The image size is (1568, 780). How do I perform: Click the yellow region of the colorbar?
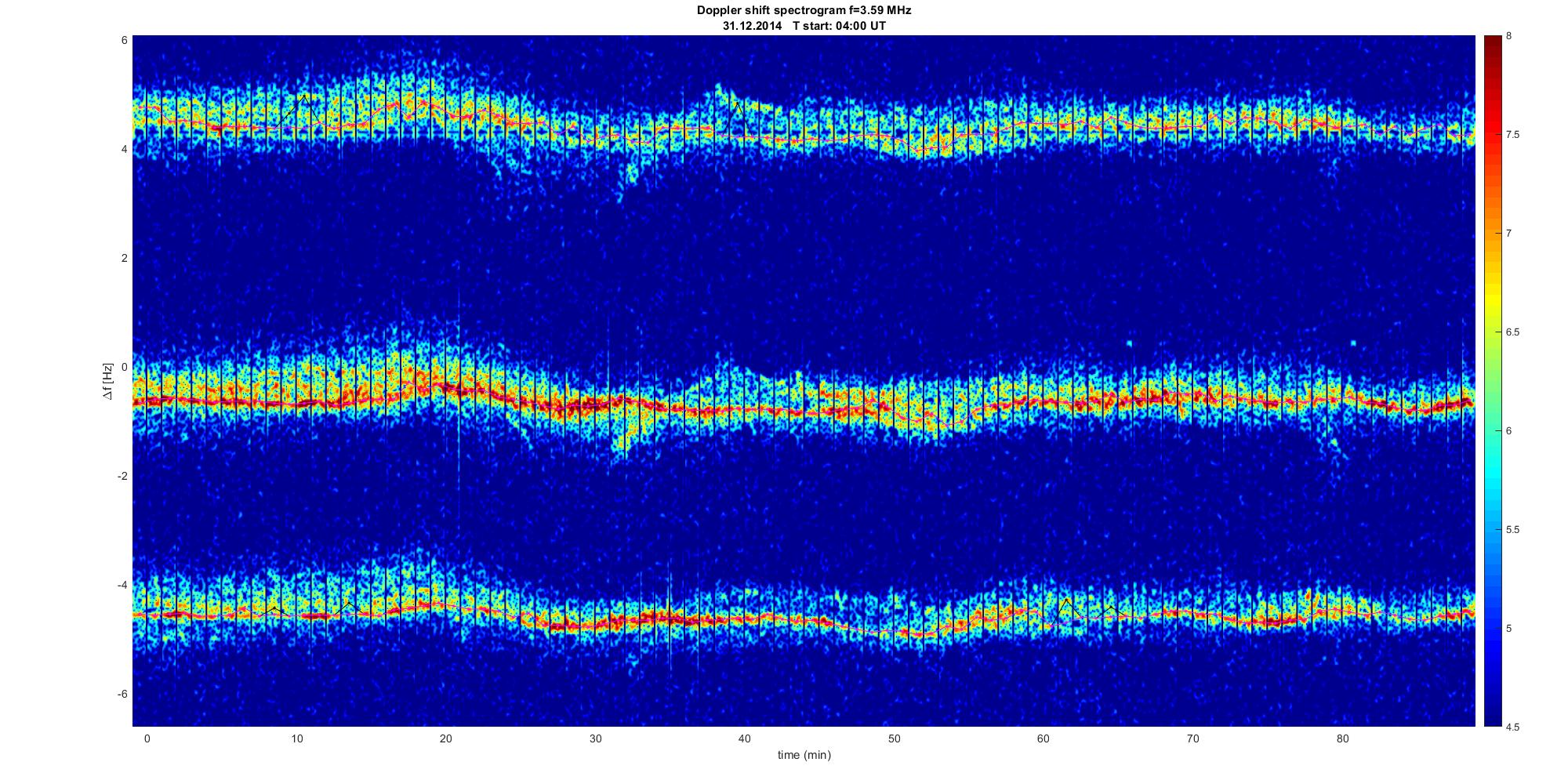pyautogui.click(x=1493, y=302)
